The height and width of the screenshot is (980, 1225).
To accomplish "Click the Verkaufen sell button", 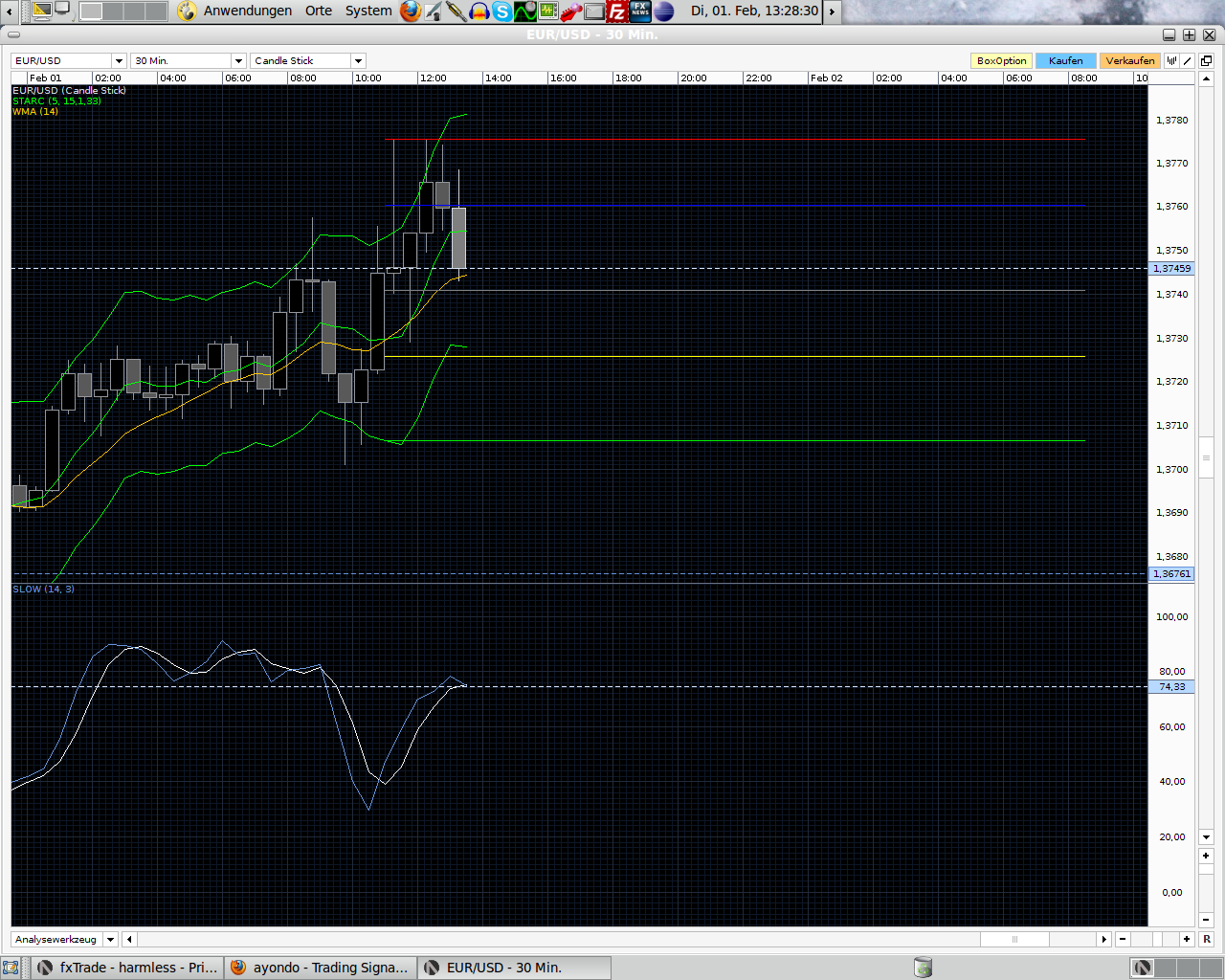I will pos(1129,60).
